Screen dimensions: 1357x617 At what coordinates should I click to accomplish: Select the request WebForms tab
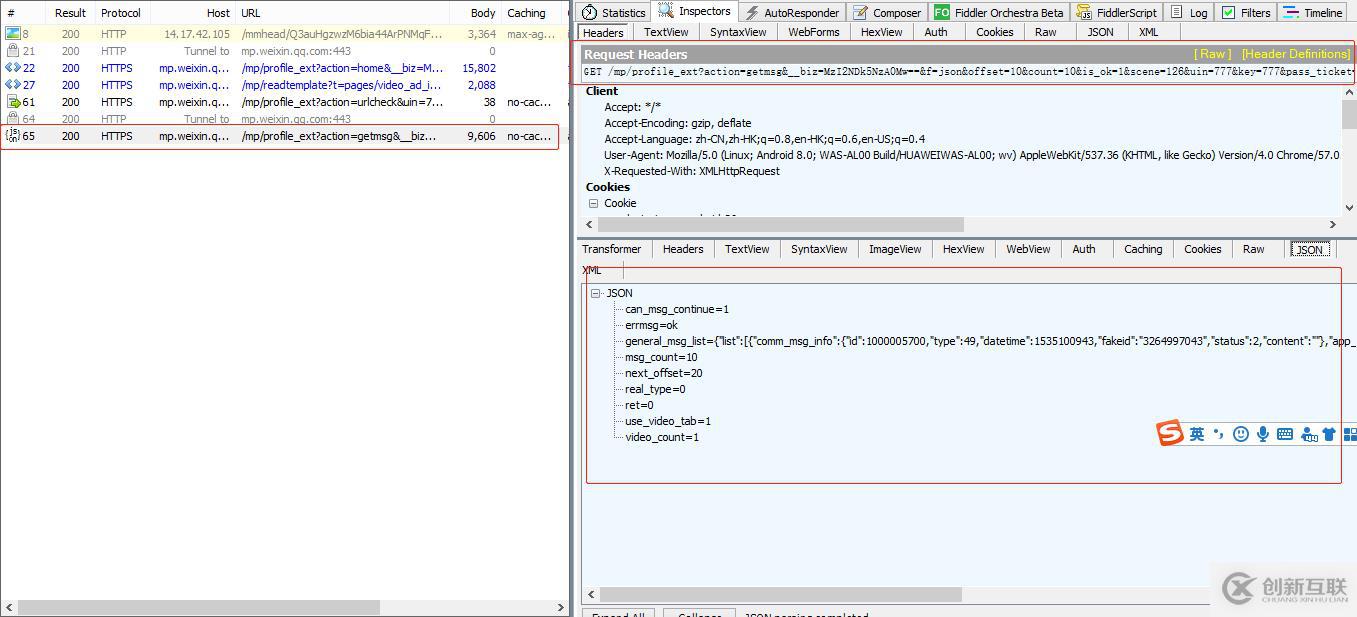[x=813, y=32]
